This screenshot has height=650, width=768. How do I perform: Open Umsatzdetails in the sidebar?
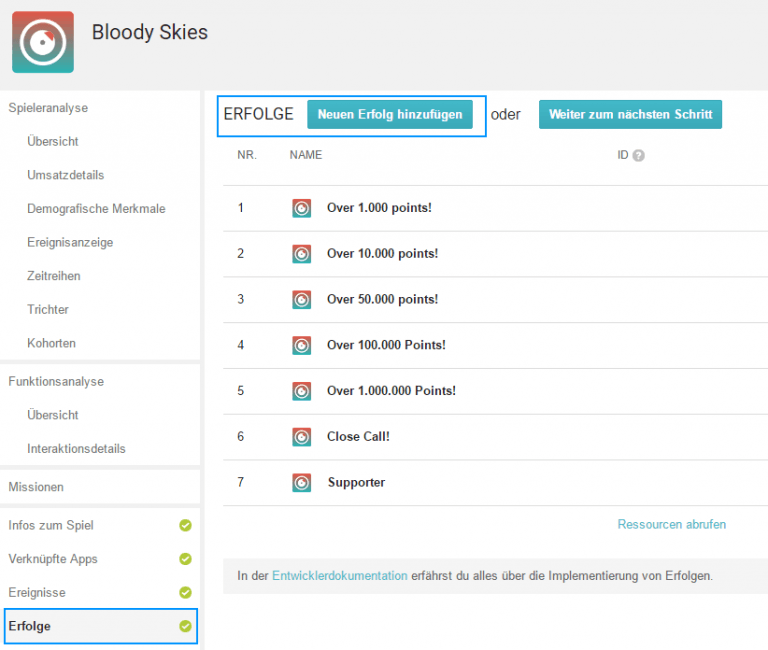click(66, 175)
